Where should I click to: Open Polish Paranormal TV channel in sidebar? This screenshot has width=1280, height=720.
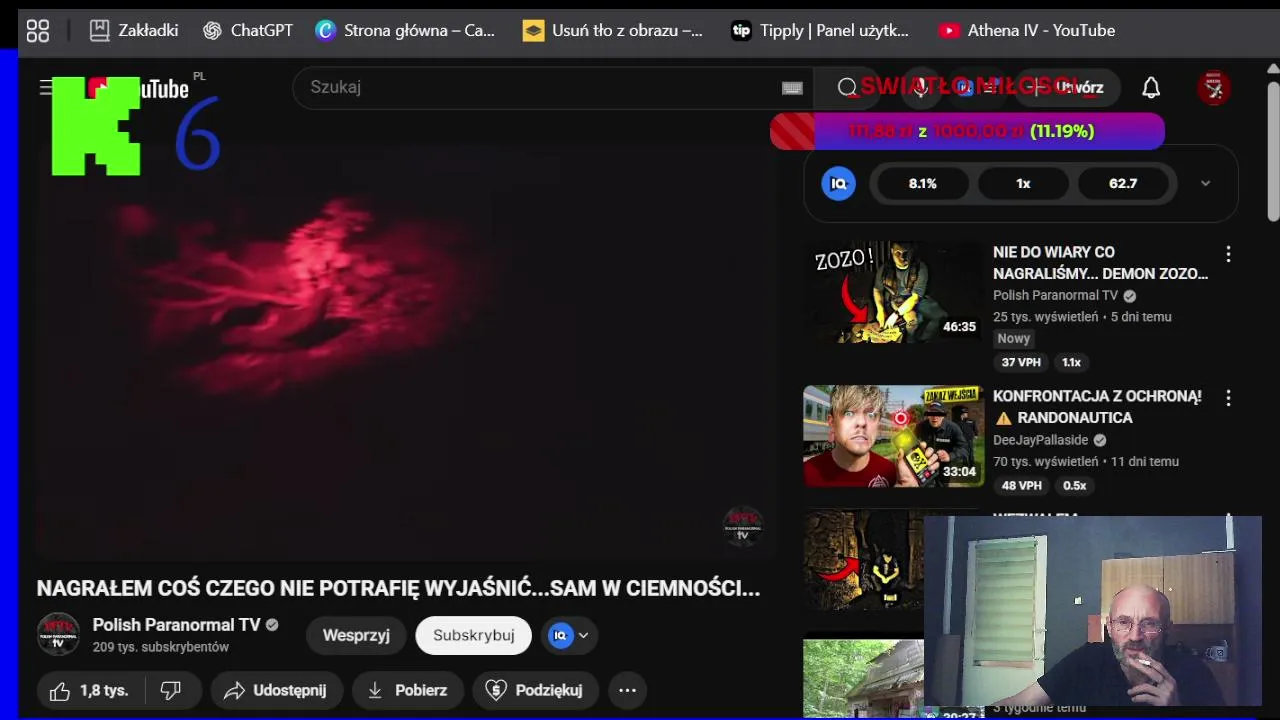pos(1055,295)
